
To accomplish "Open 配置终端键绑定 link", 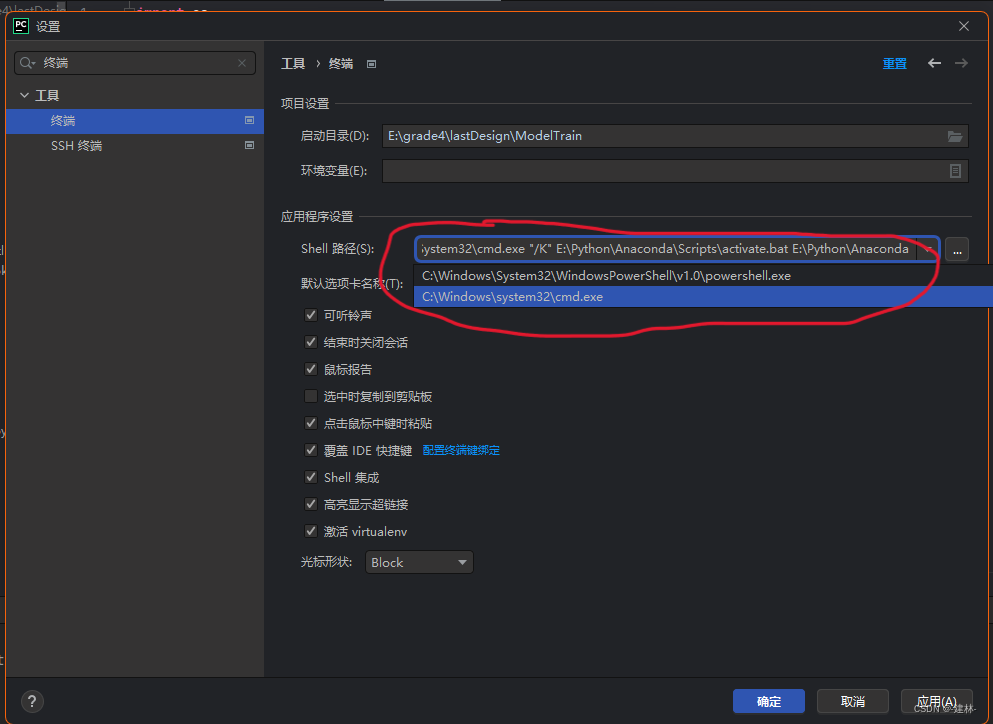I will (x=461, y=450).
